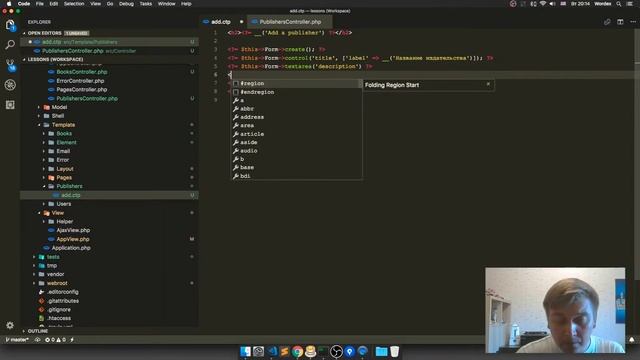Expand the vendor folder
The height and width of the screenshot is (360, 640).
[x=55, y=274]
